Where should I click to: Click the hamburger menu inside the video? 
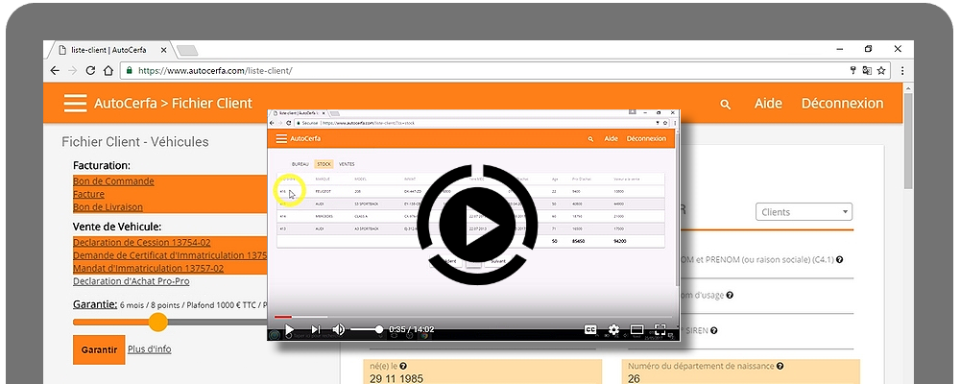tap(282, 138)
